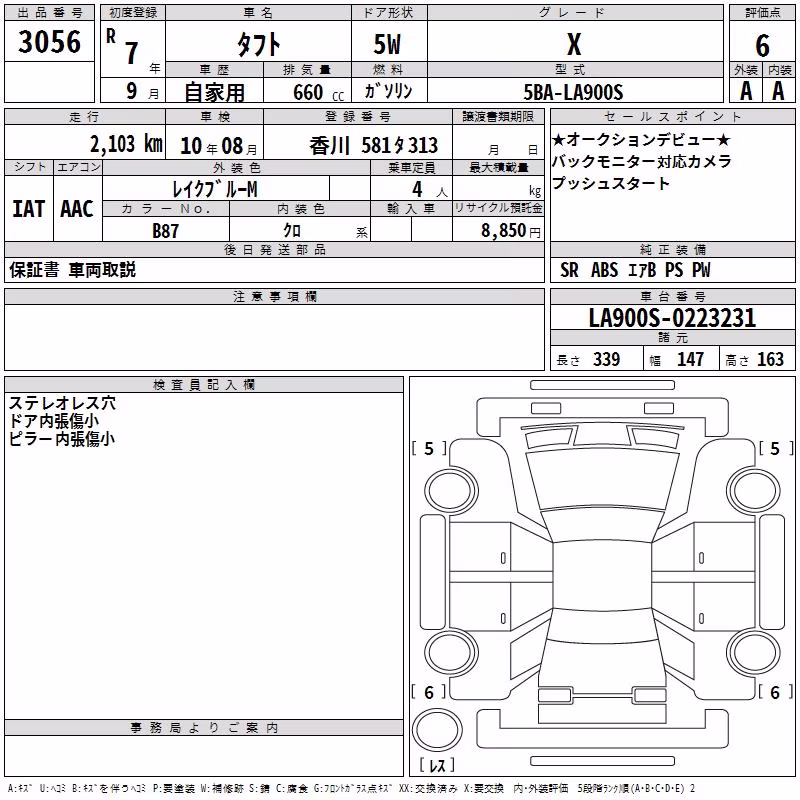Click the inspection date 10年08月

[219, 146]
